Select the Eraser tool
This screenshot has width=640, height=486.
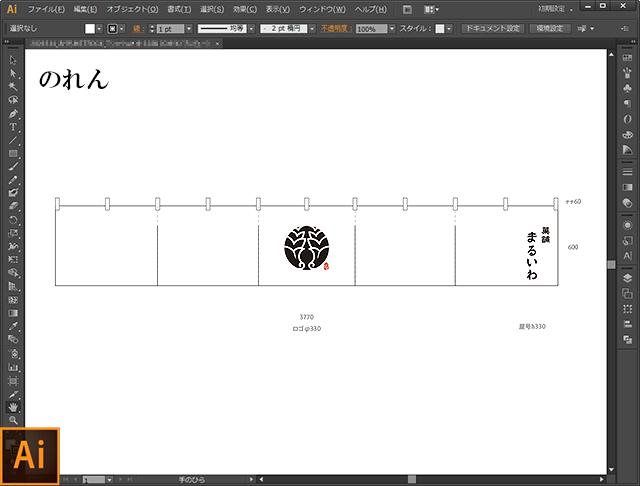point(13,206)
